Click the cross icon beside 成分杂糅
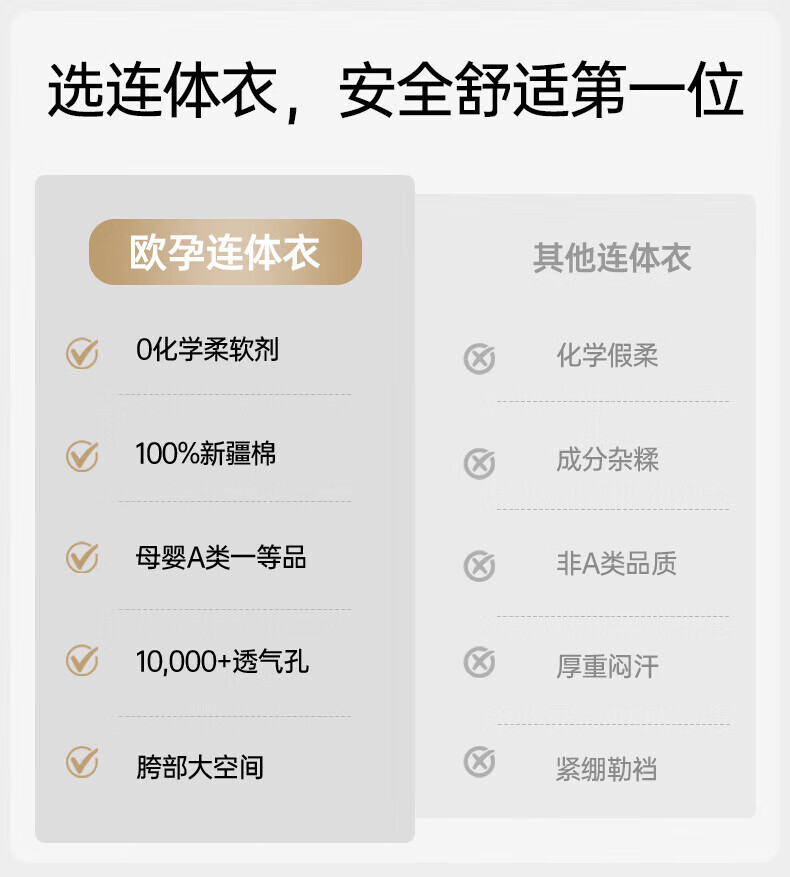790x877 pixels. point(480,463)
